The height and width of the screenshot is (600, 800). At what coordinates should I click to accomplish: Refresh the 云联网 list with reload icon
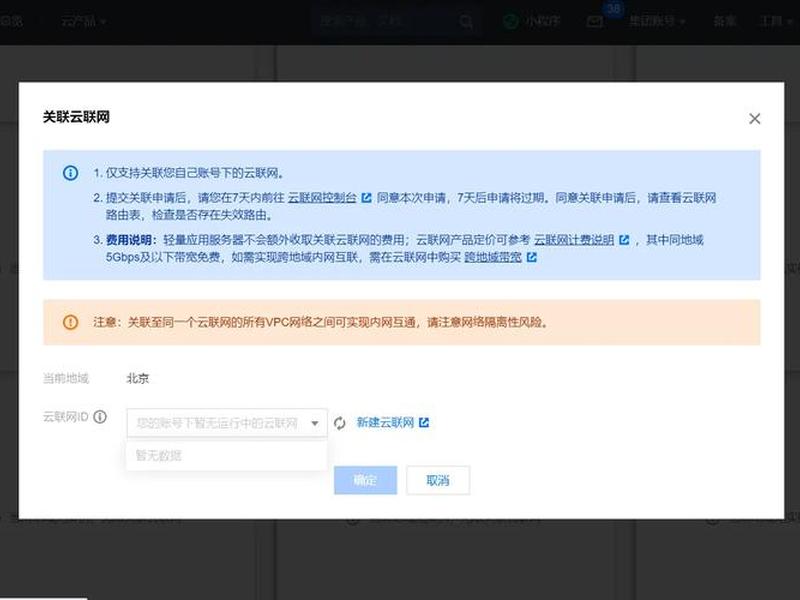tap(340, 423)
